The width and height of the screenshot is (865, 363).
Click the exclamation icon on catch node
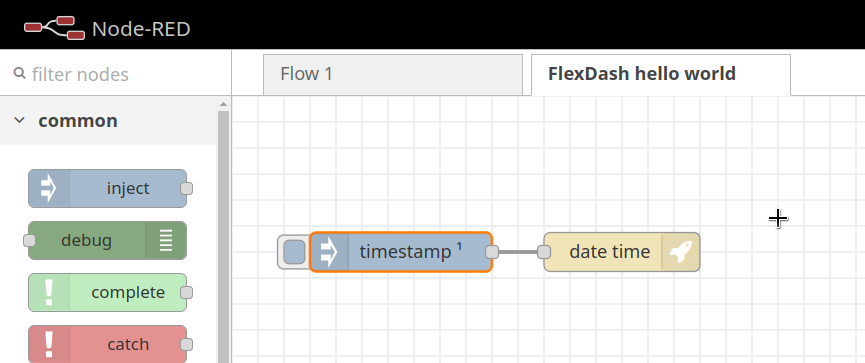tap(49, 344)
